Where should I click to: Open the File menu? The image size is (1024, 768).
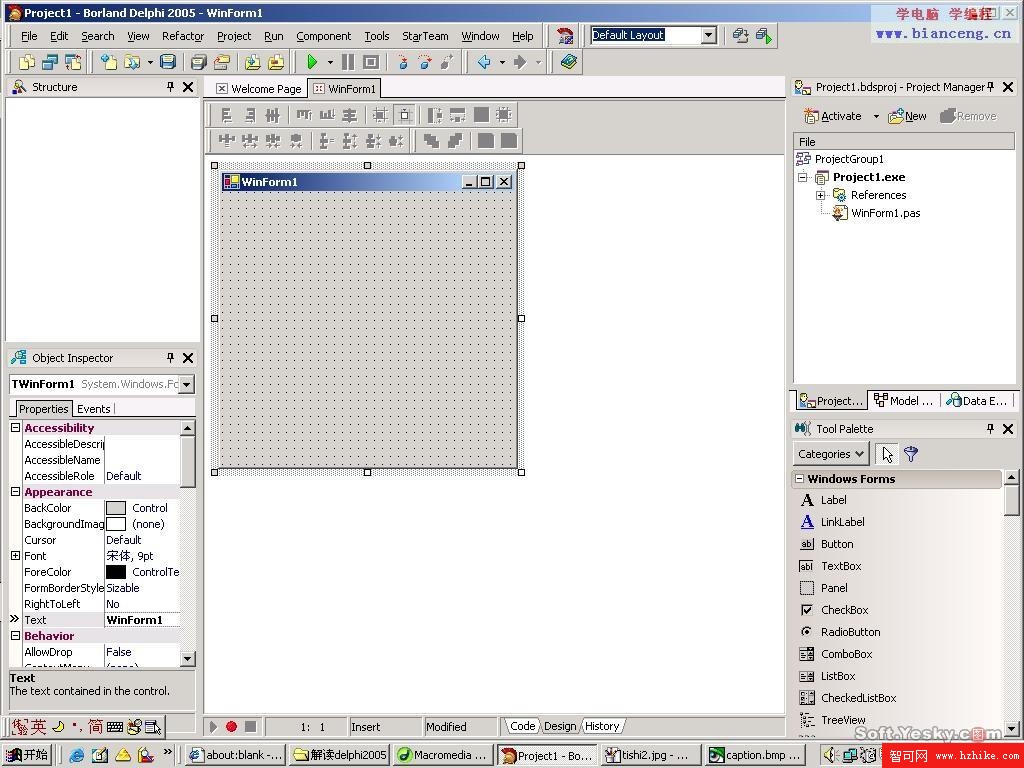pos(29,36)
